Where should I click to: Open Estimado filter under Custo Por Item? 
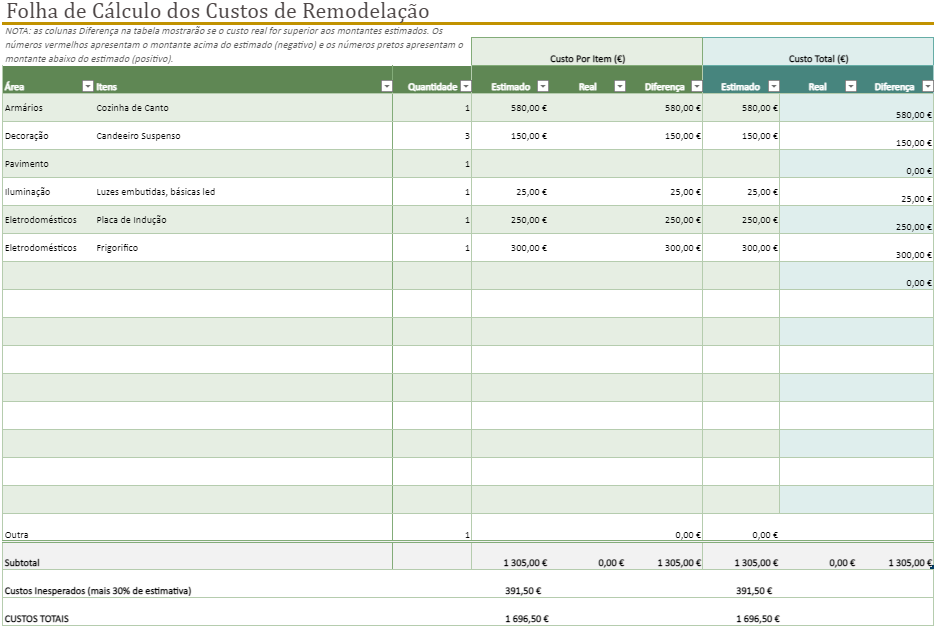pyautogui.click(x=543, y=86)
